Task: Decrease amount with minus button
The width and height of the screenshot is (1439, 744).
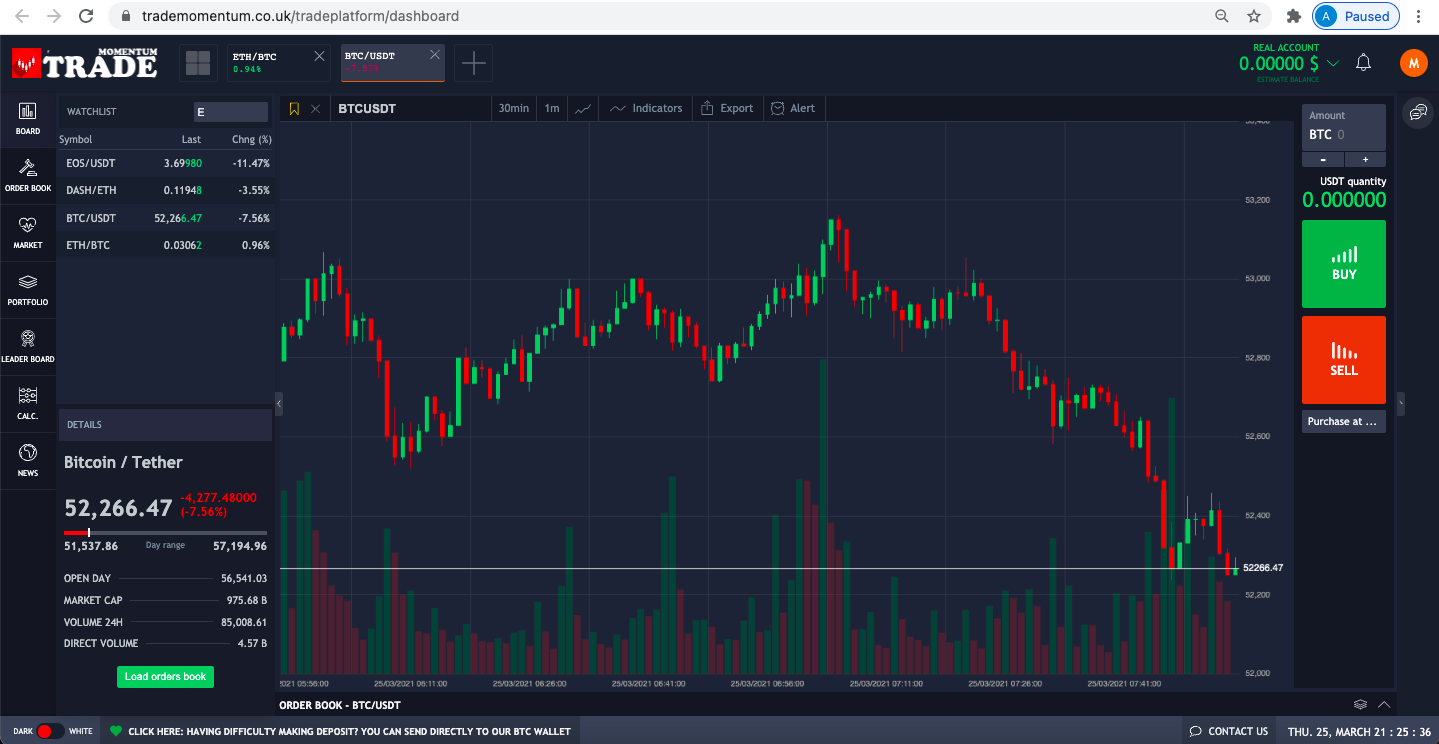Action: pos(1323,160)
